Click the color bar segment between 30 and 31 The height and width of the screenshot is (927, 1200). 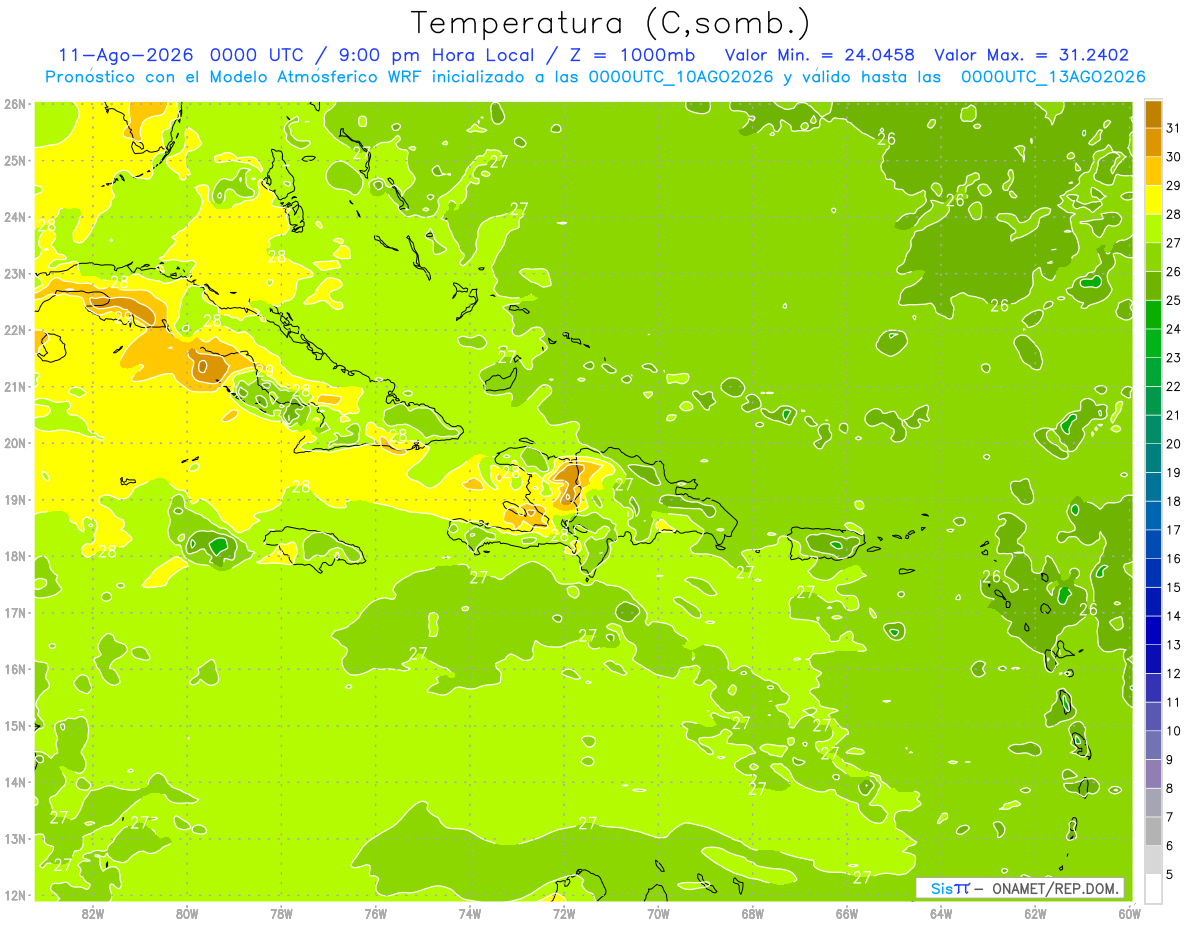tap(1153, 142)
